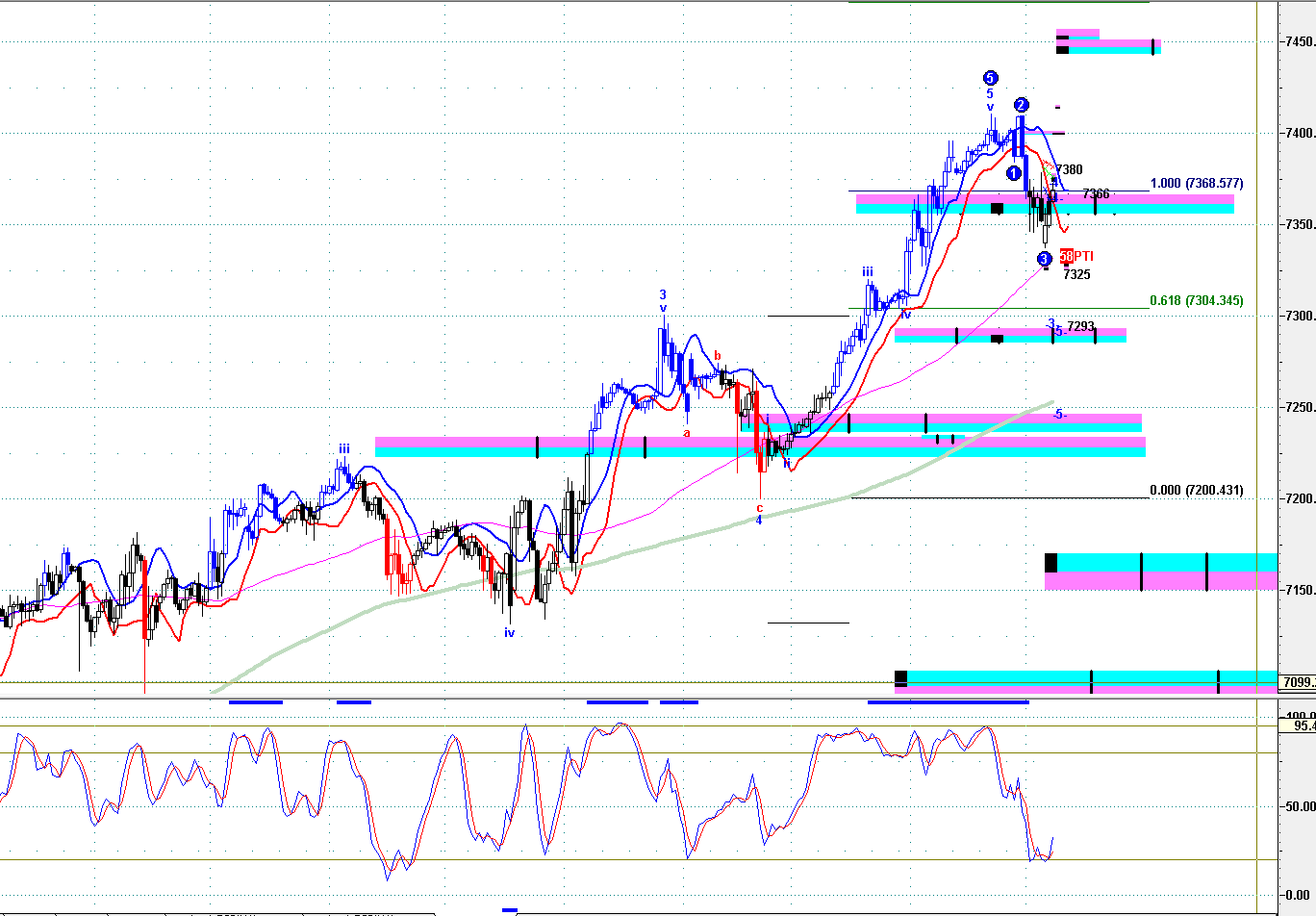The height and width of the screenshot is (916, 1316).
Task: Select the circled 2 wave marker
Action: click(1021, 105)
